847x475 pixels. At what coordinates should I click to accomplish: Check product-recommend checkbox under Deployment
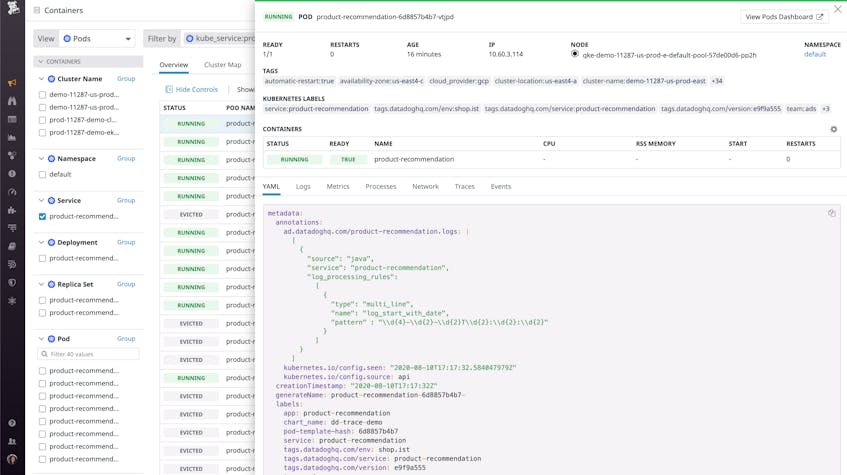pos(42,258)
